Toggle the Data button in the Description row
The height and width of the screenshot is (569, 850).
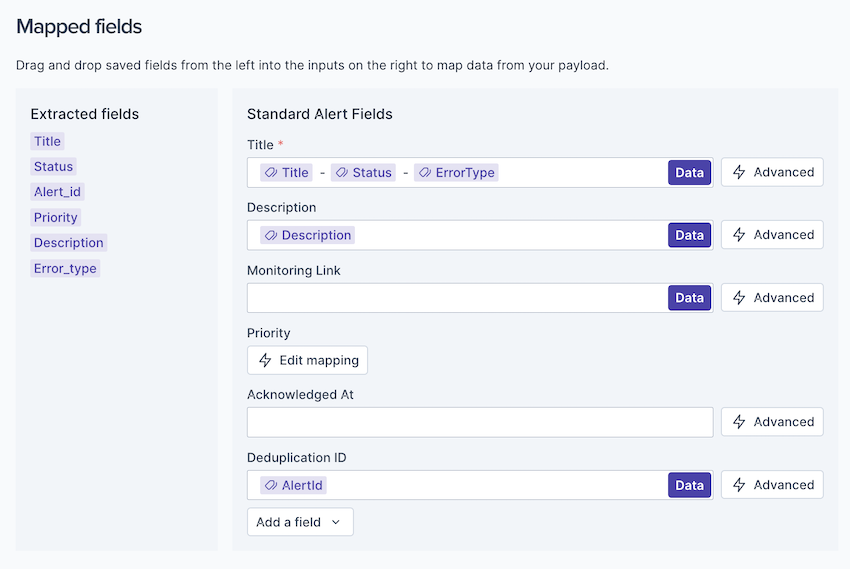689,235
